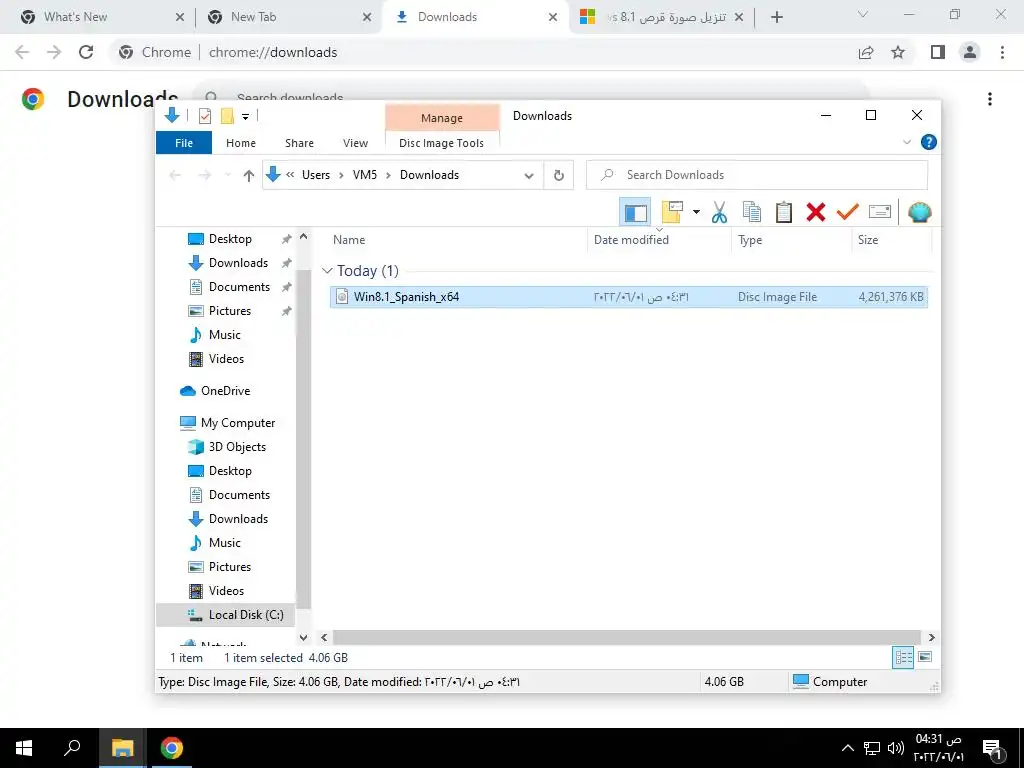
Task: Share this page icon in Chrome
Action: [866, 52]
